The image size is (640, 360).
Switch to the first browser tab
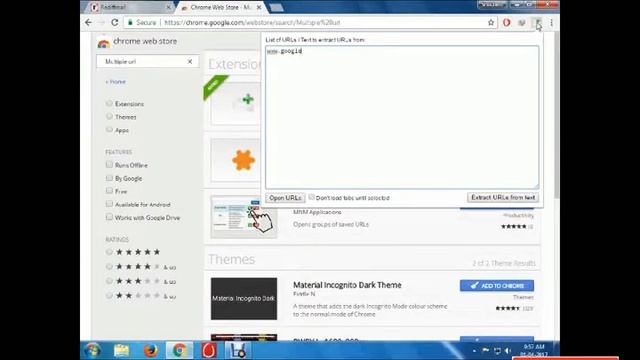[129, 7]
